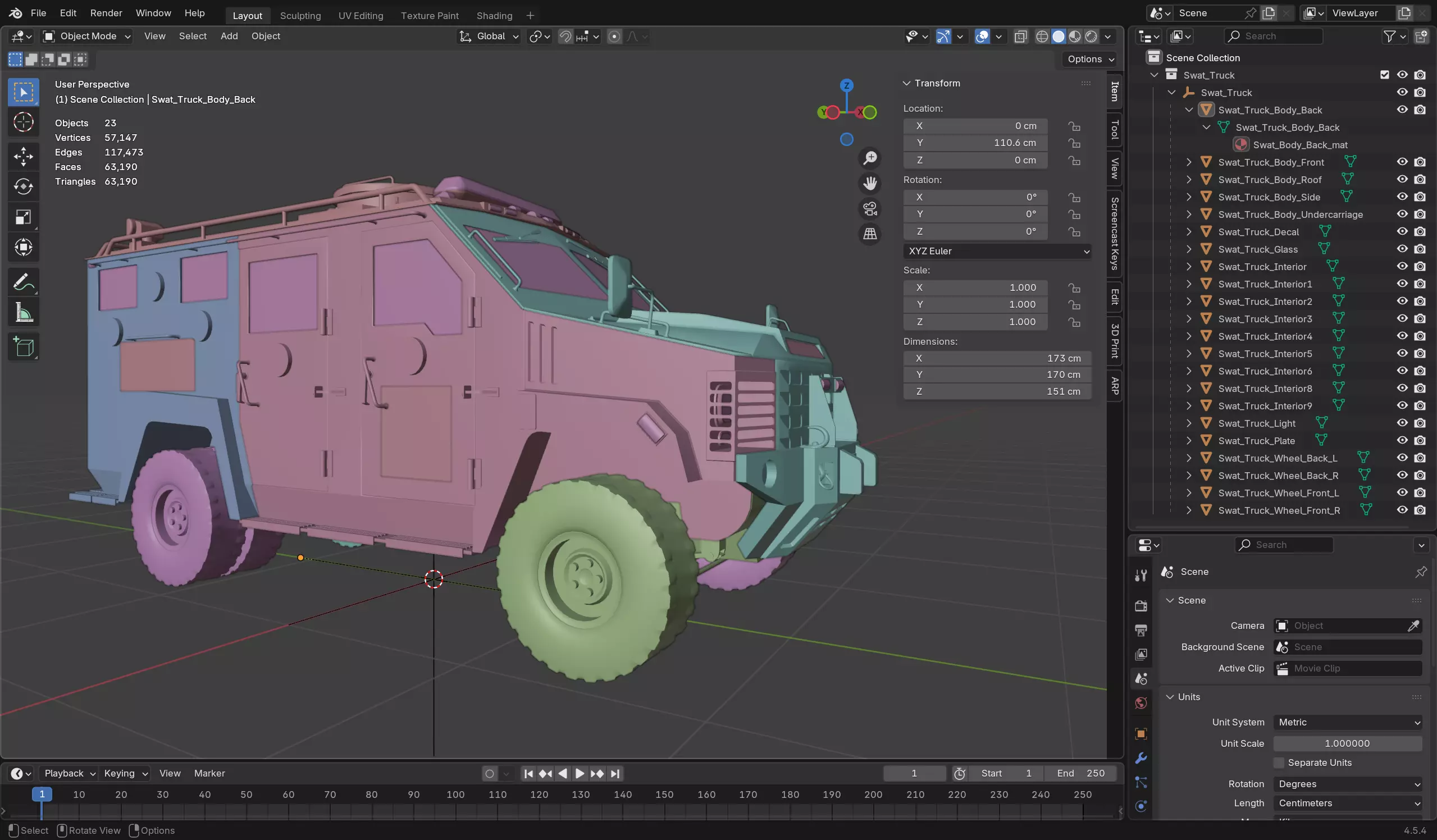Select the Measure tool
The image size is (1437, 840).
point(24,312)
